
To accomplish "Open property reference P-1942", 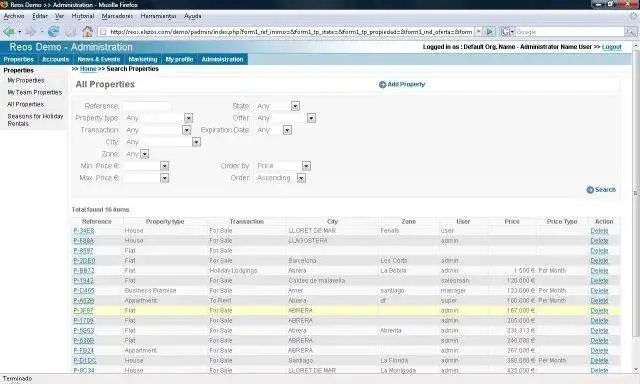I will [x=83, y=281].
